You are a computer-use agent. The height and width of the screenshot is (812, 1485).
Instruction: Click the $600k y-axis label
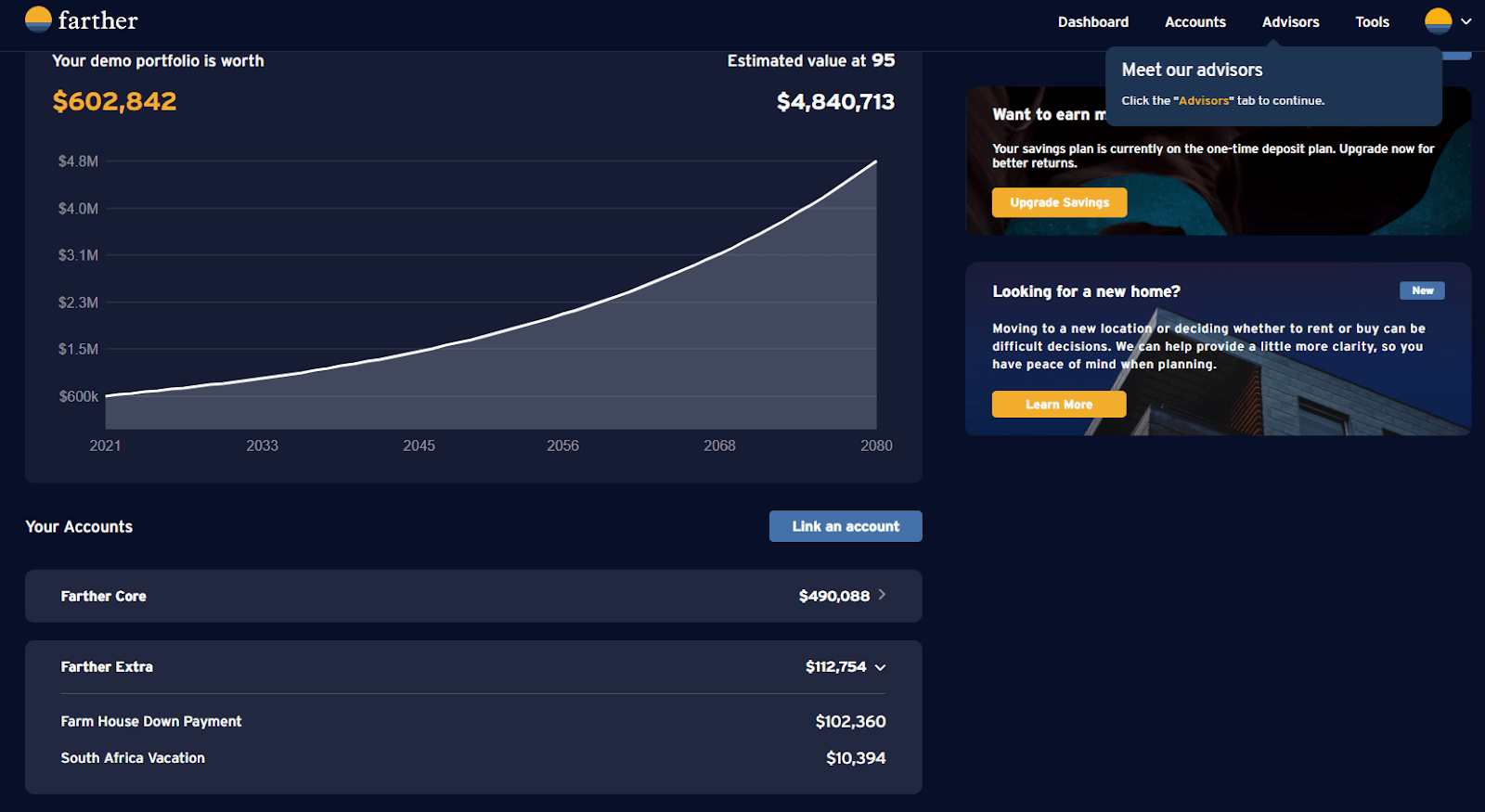(79, 396)
